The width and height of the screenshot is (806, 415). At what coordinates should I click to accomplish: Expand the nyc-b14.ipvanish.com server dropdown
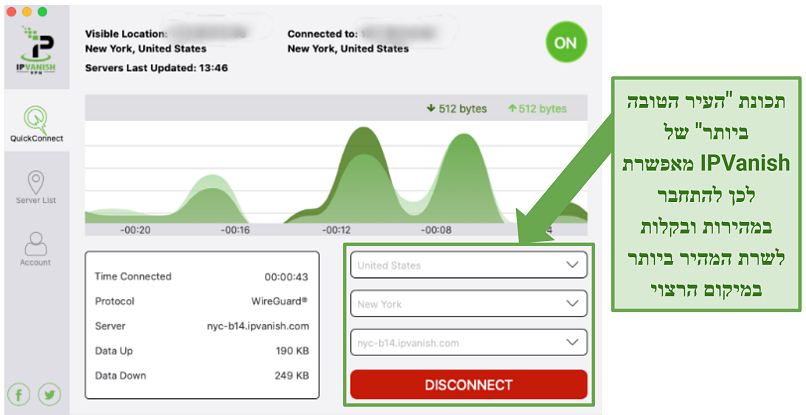468,342
